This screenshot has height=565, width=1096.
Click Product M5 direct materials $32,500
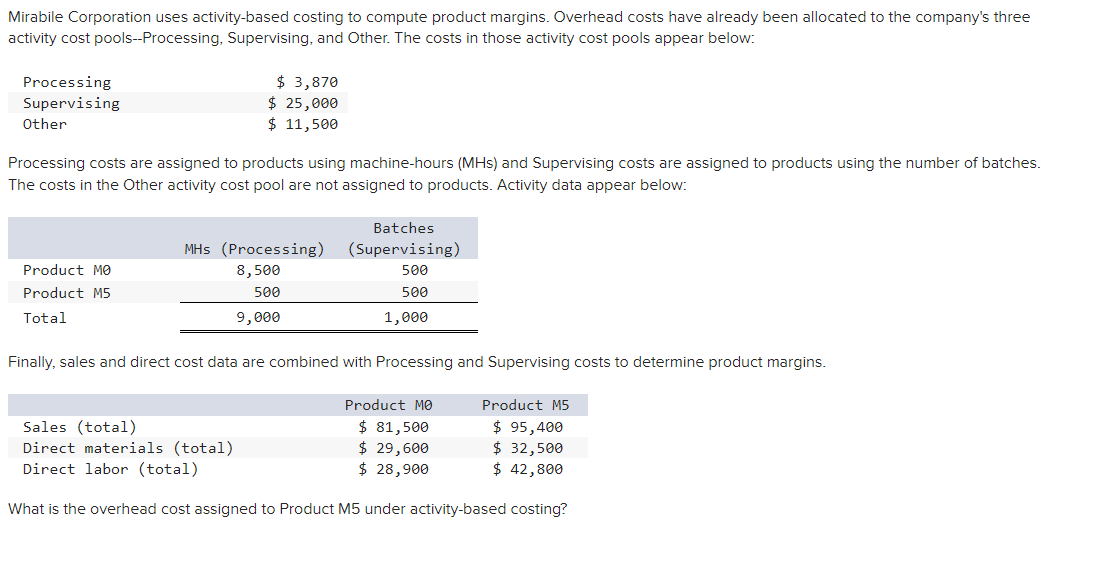tap(528, 448)
